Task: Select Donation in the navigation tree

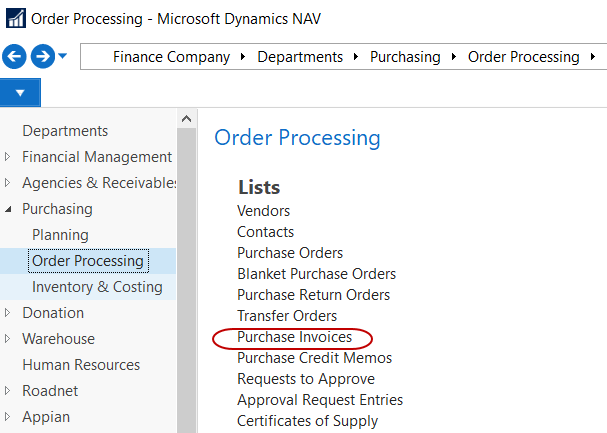Action: [x=53, y=313]
